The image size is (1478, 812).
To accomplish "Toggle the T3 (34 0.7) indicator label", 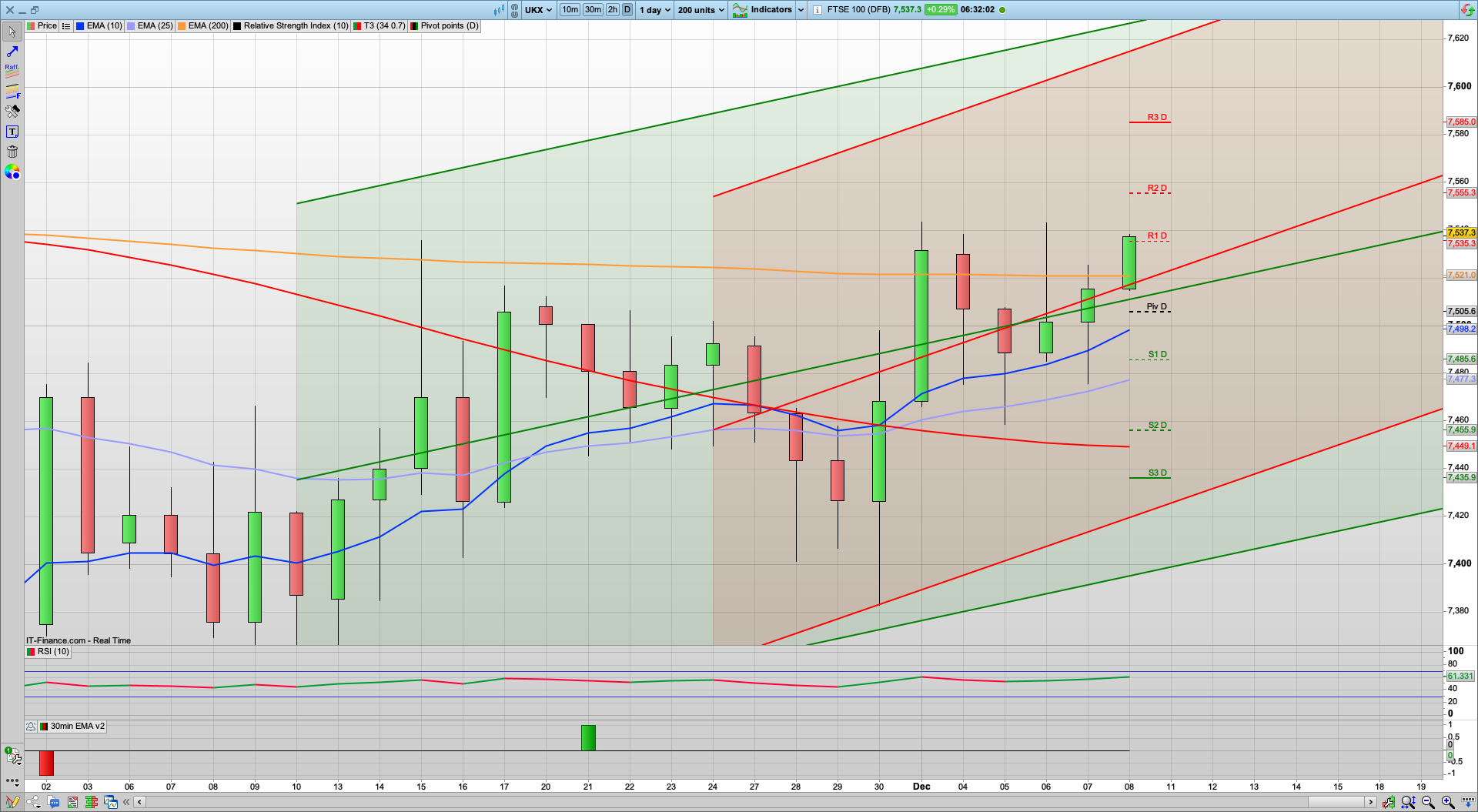I will click(x=379, y=25).
